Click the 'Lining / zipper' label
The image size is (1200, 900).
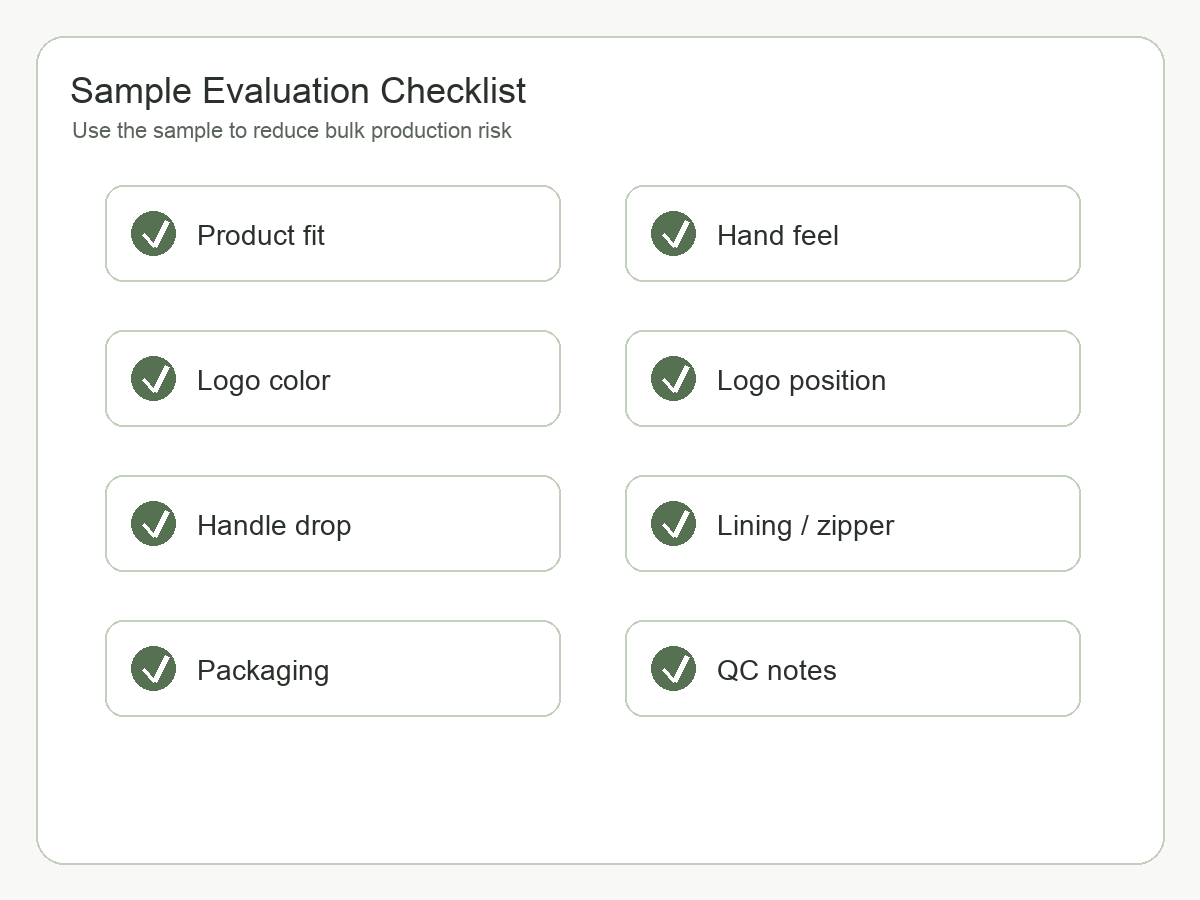[805, 525]
